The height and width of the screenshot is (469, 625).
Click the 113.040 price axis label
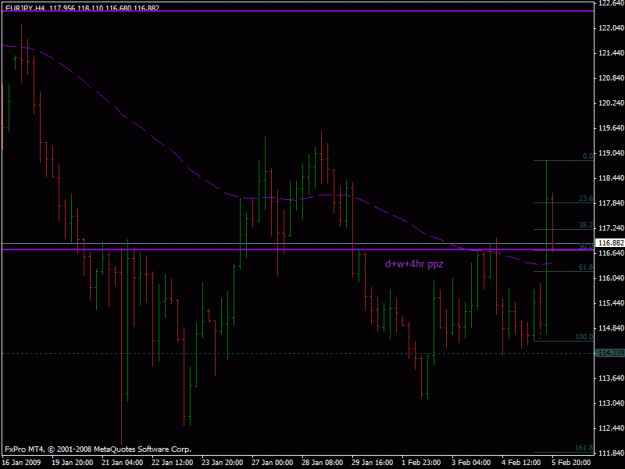(611, 403)
